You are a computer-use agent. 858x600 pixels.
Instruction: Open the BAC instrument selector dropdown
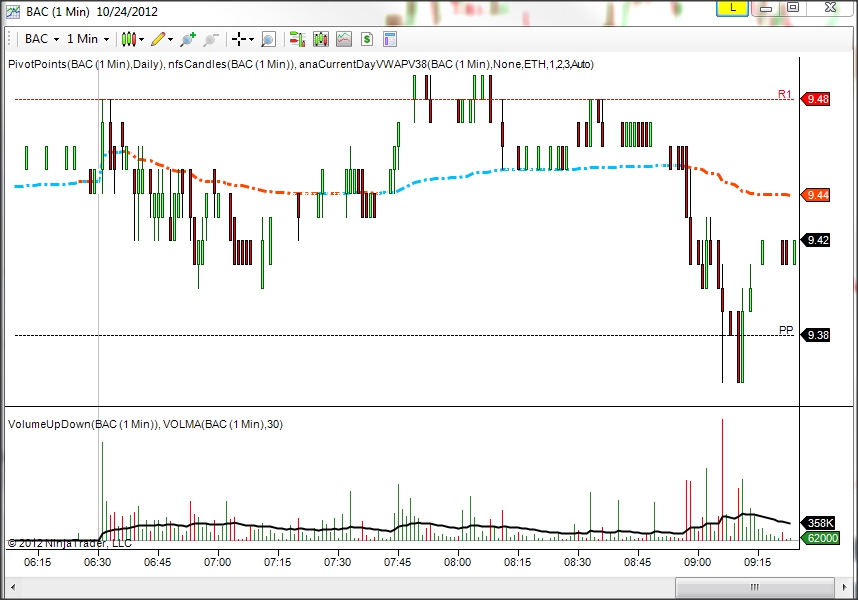42,39
